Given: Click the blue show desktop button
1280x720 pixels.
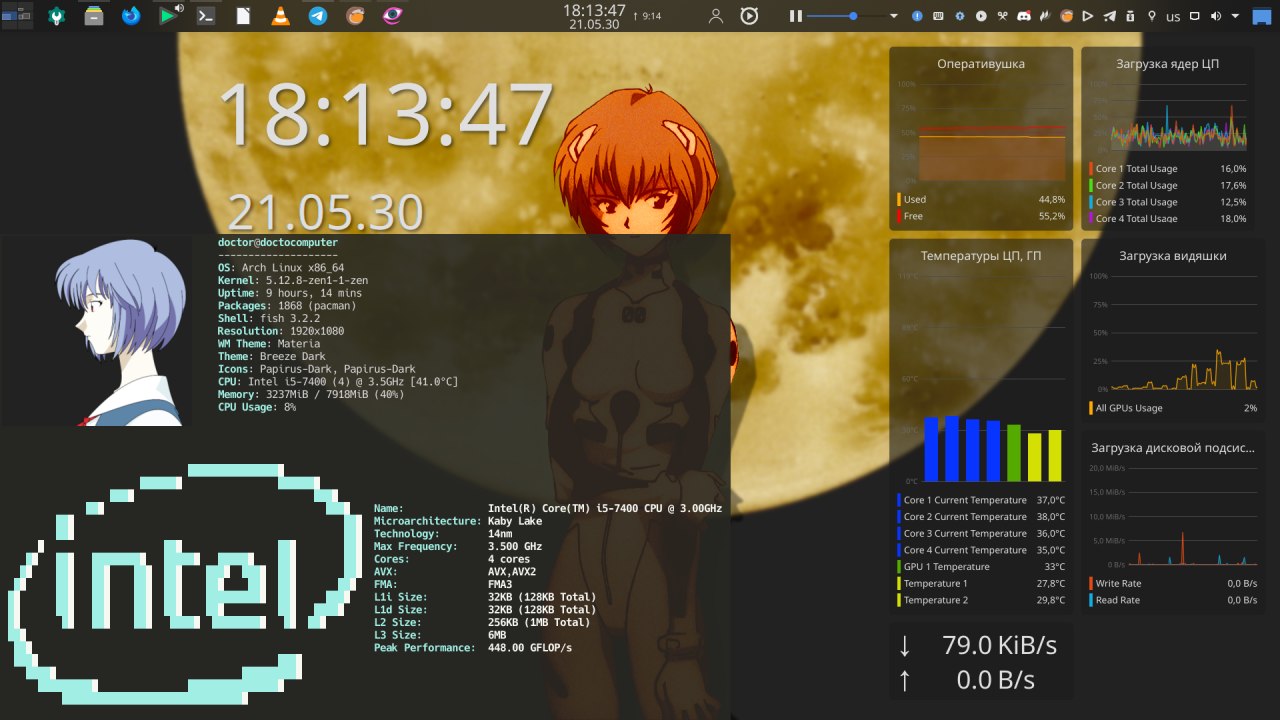Looking at the screenshot, I should click(x=1262, y=16).
